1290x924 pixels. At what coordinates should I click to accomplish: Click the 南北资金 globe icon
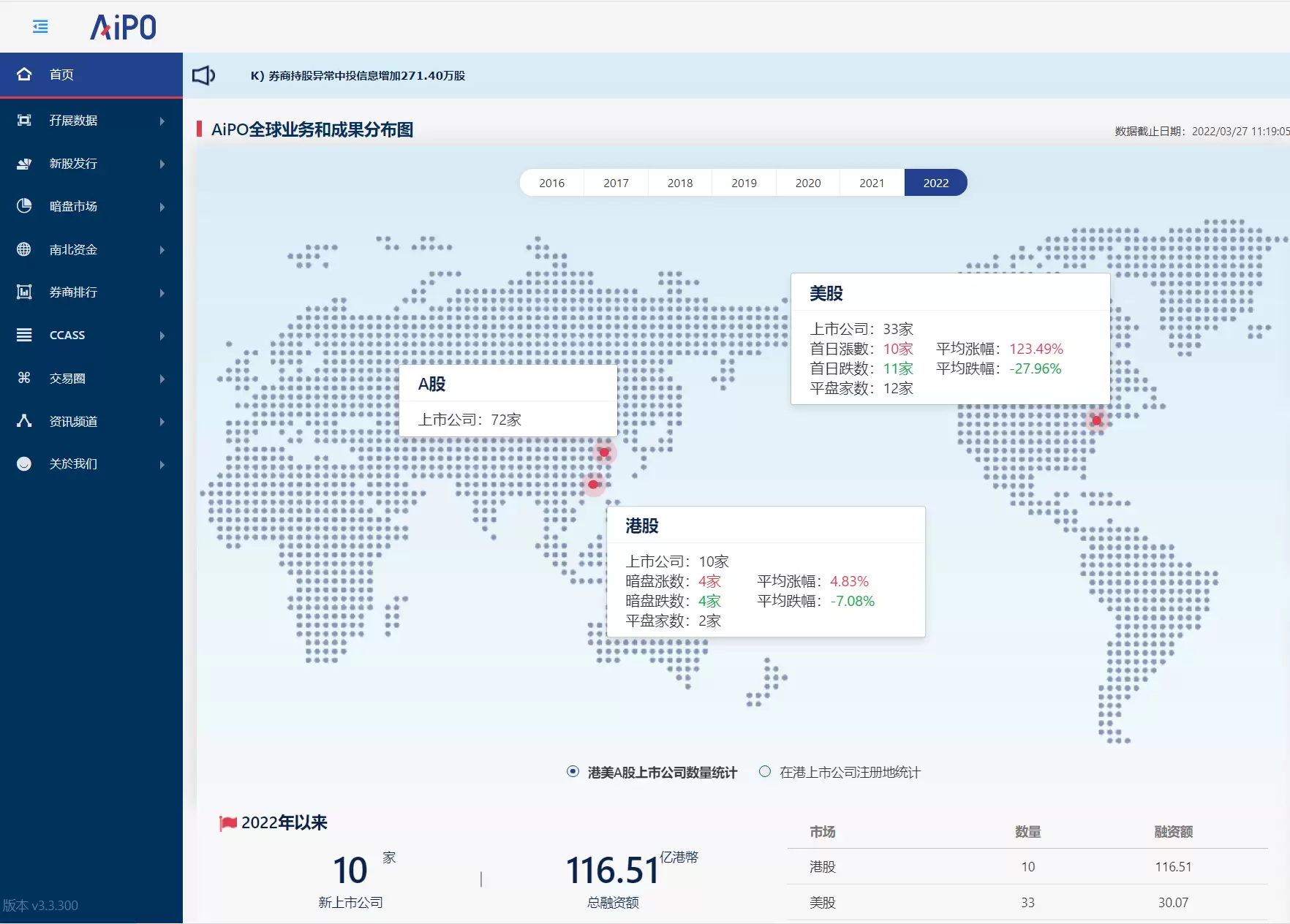24,249
